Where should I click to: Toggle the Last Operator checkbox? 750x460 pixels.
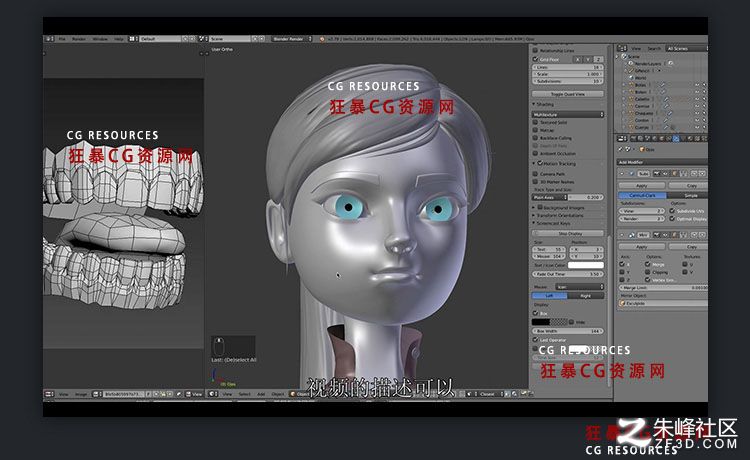[535, 340]
